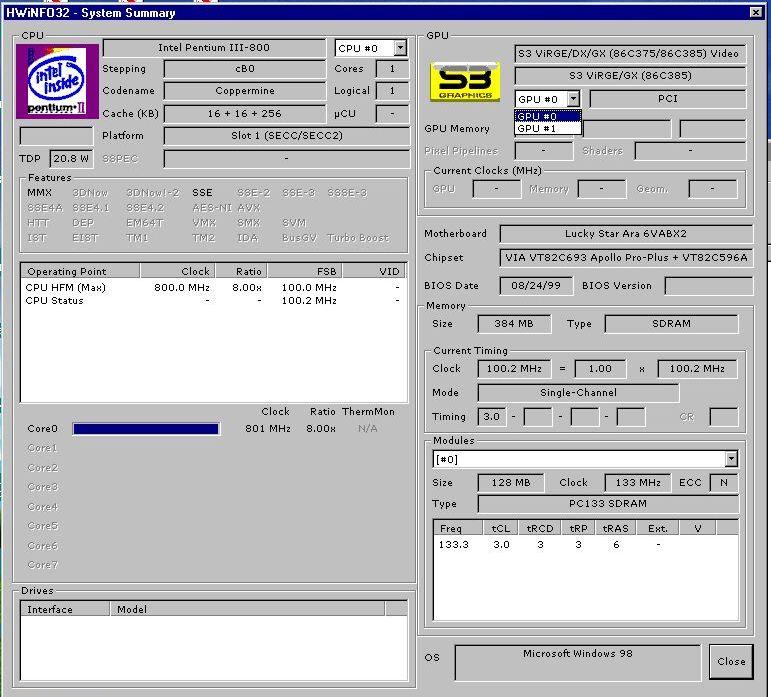Click the PC133 SDRAM module type field
The height and width of the screenshot is (697, 771).
(x=608, y=504)
